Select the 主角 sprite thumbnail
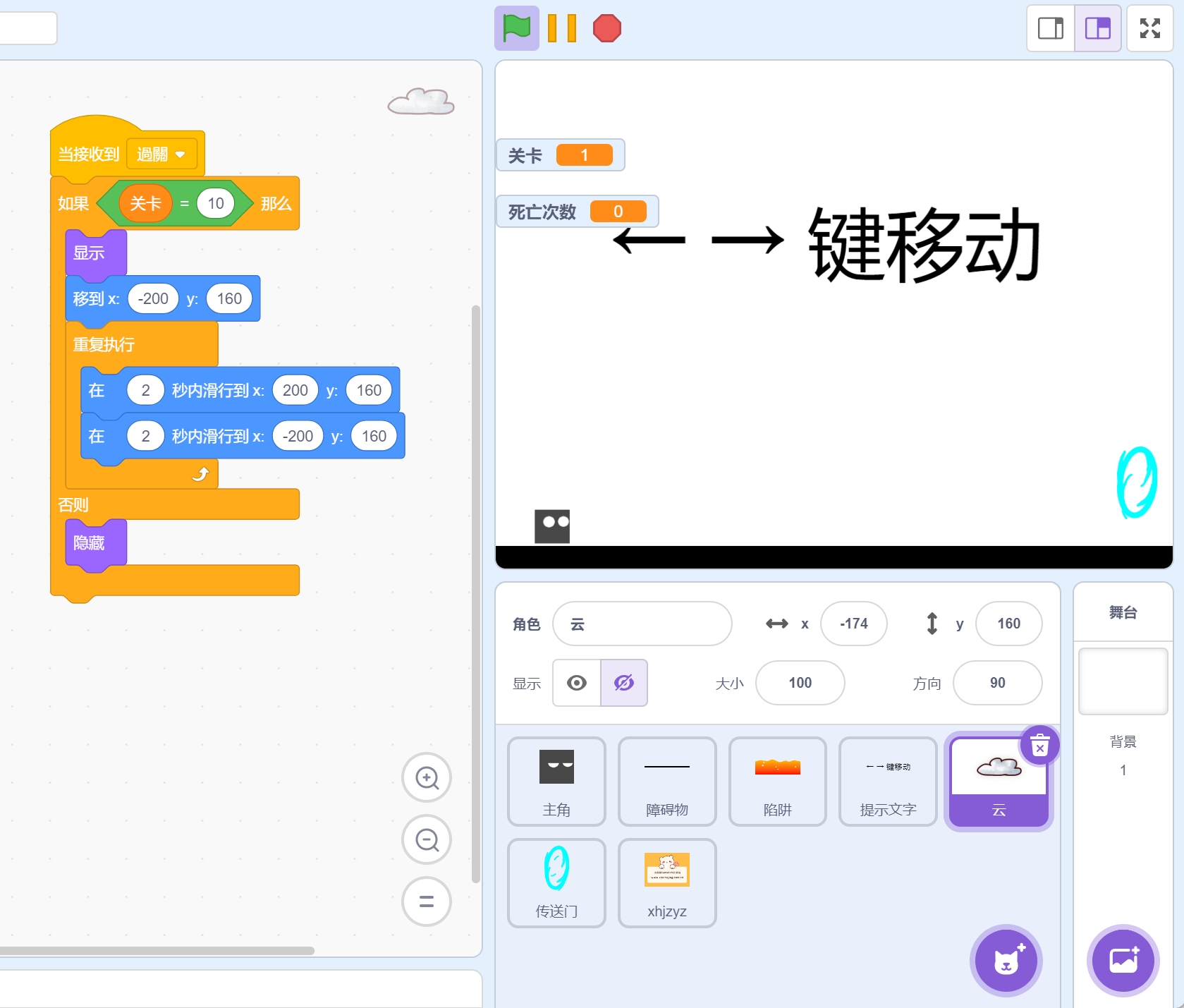This screenshot has height=1008, width=1184. [x=556, y=781]
